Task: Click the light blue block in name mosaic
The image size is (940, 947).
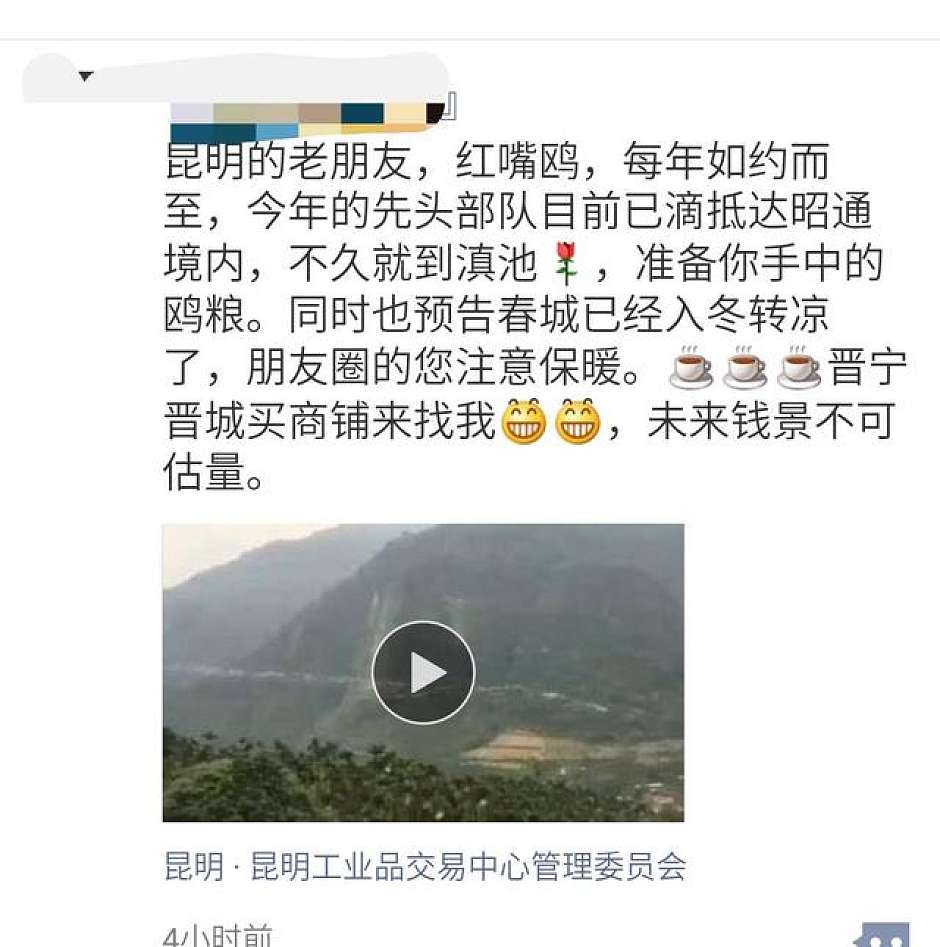Action: [x=277, y=132]
